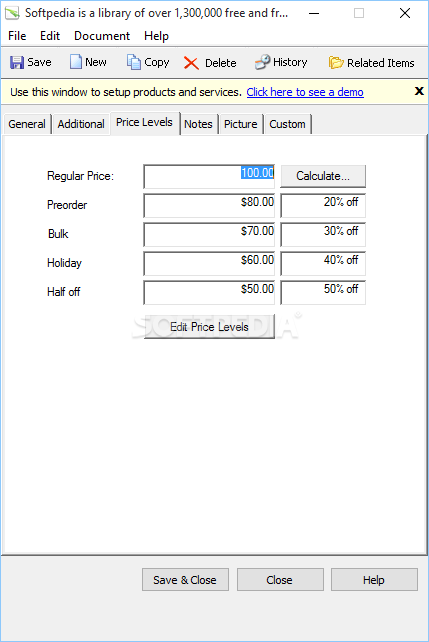Click the Edit Price Levels button
Image resolution: width=429 pixels, height=642 pixels.
[209, 327]
